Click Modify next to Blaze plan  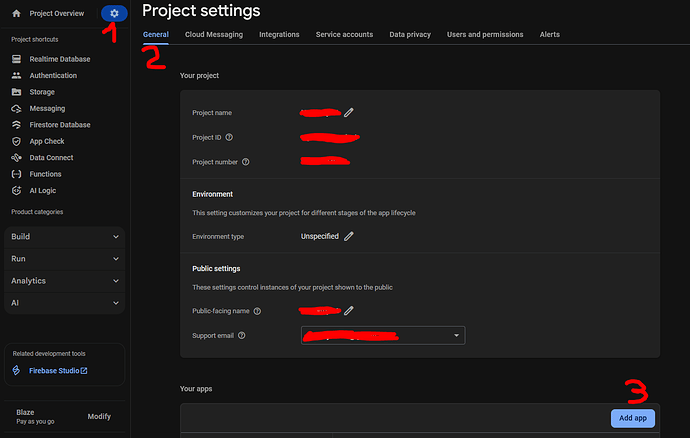(x=99, y=416)
